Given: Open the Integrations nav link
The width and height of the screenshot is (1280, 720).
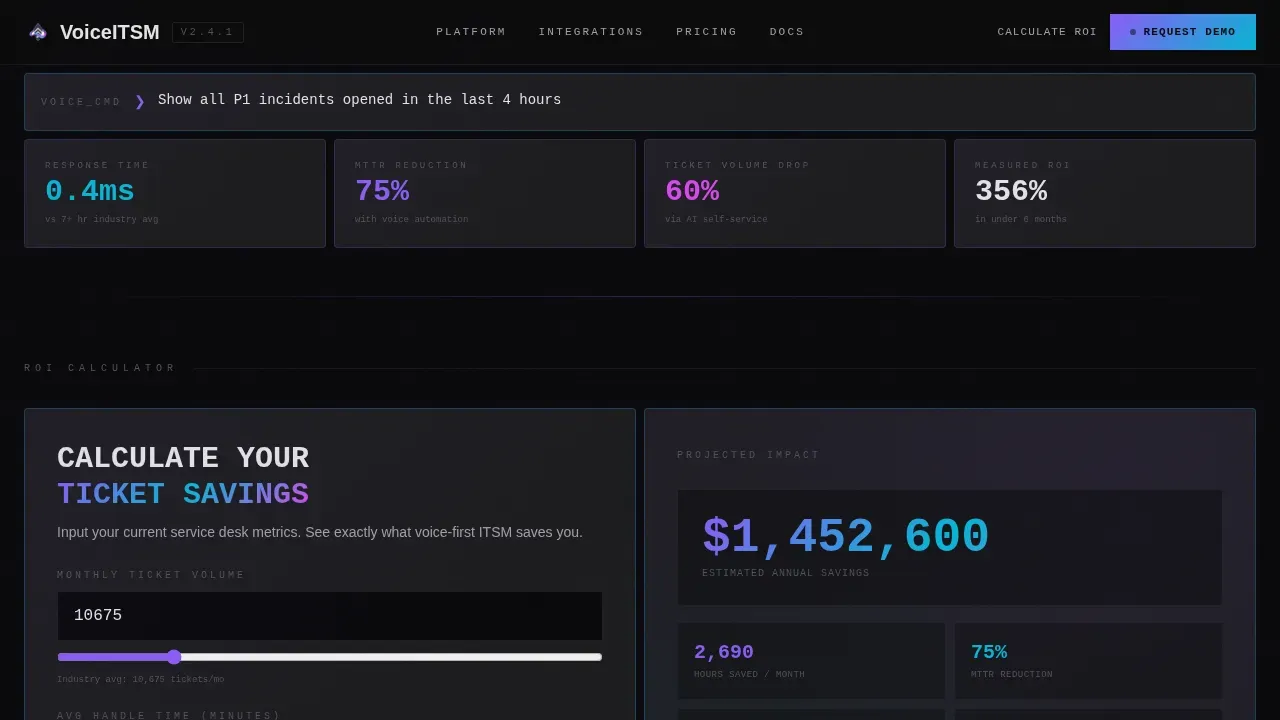Looking at the screenshot, I should [591, 32].
